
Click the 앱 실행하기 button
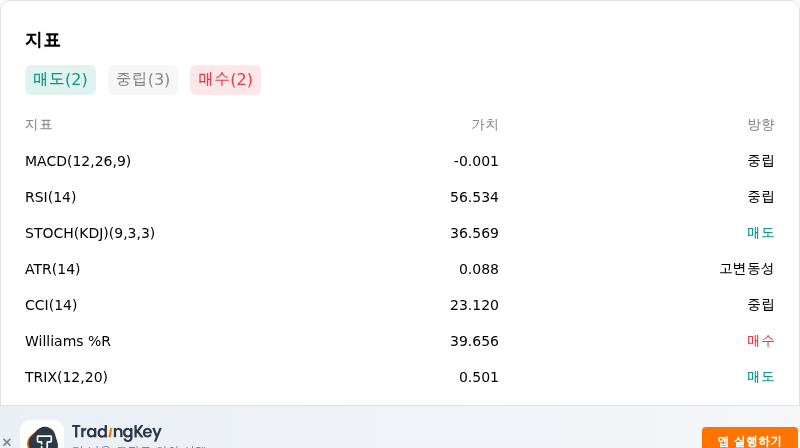[x=749, y=439]
